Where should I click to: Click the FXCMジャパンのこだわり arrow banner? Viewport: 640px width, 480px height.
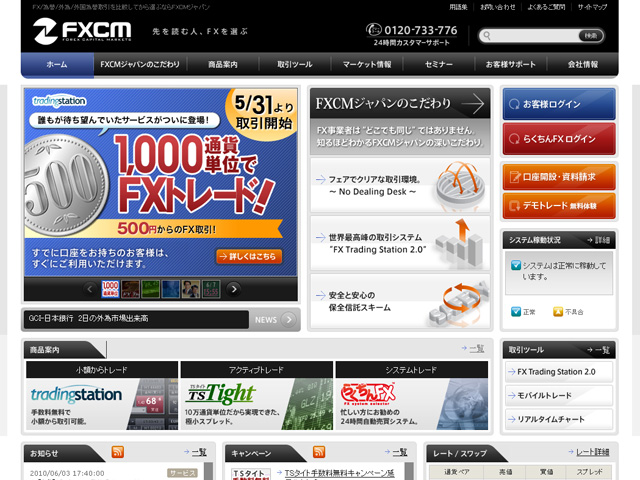[x=399, y=103]
